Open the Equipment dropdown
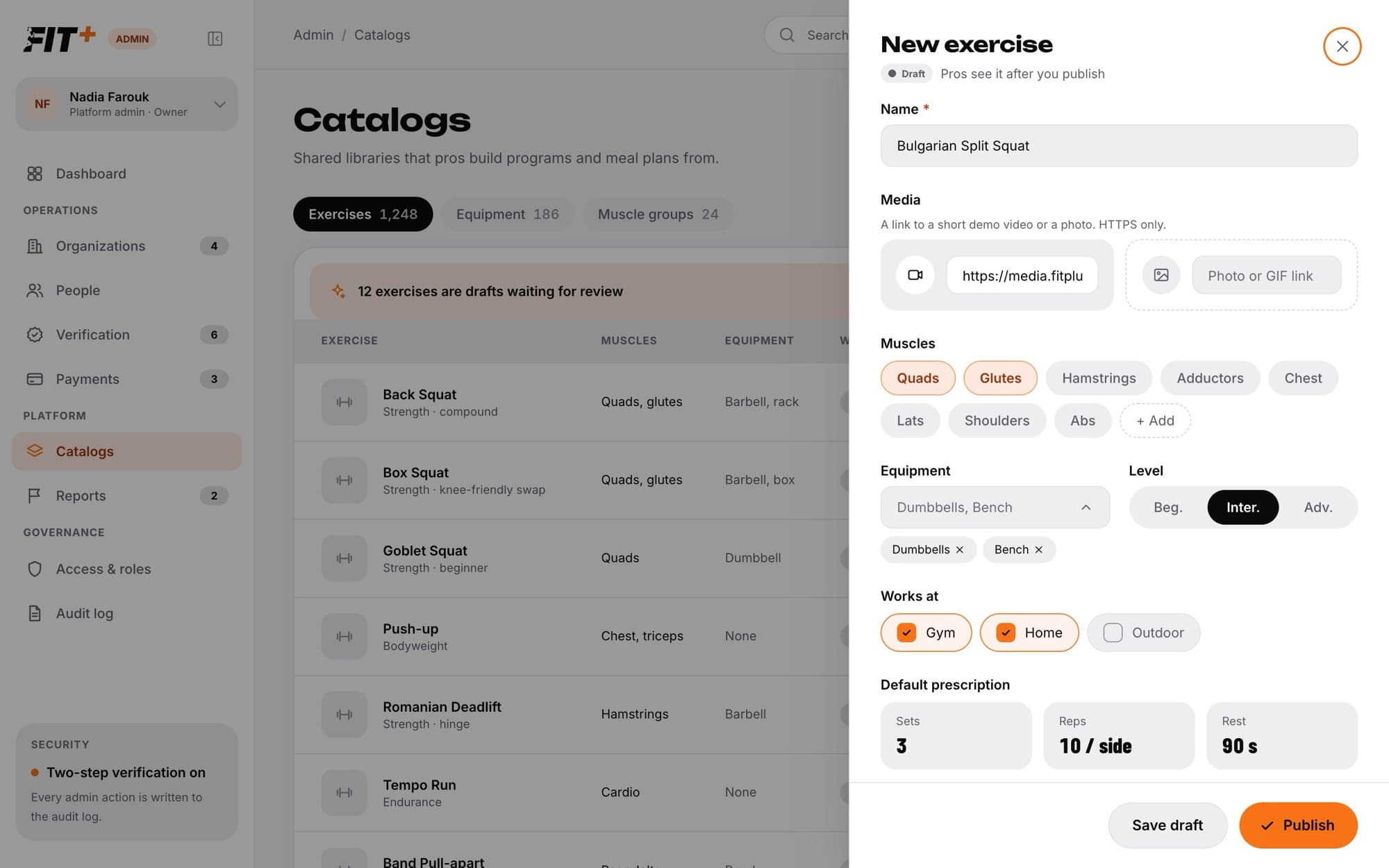This screenshot has width=1389, height=868. (995, 508)
